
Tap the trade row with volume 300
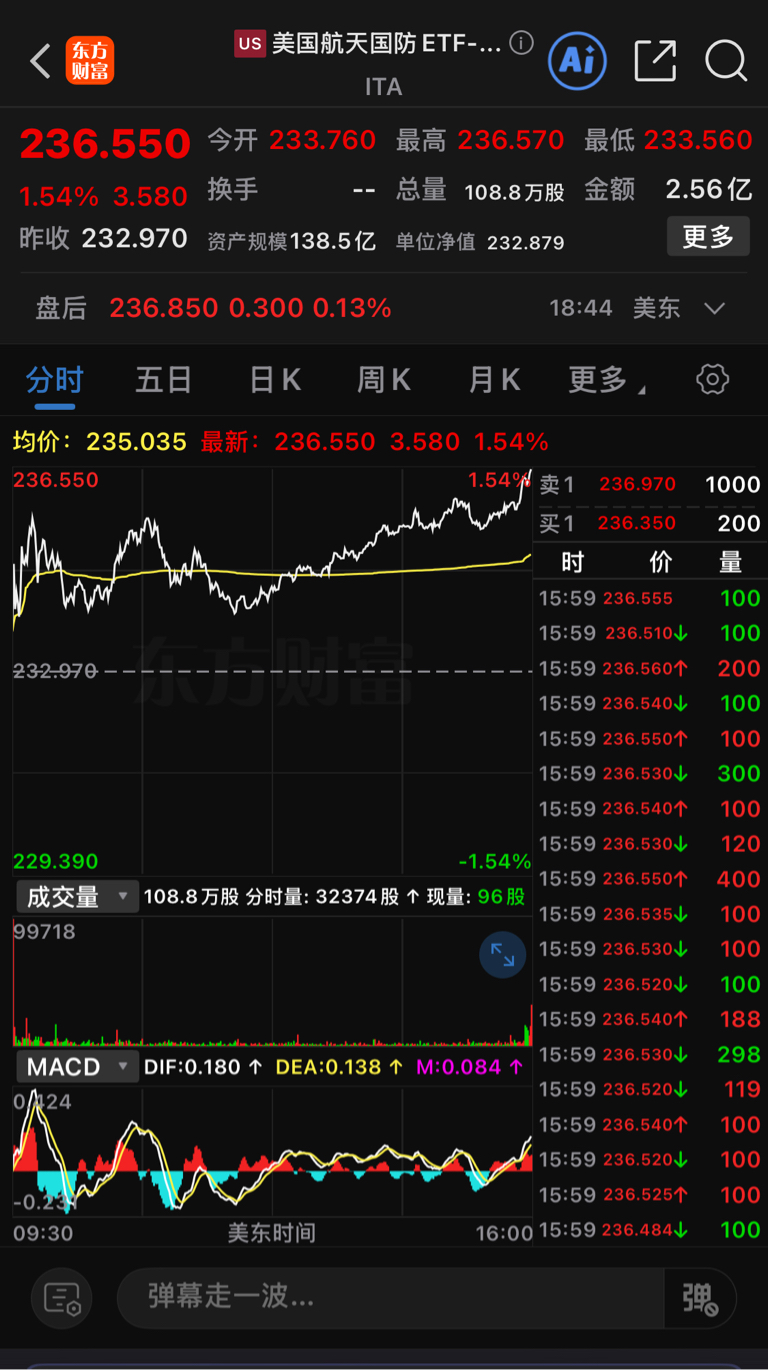(650, 774)
